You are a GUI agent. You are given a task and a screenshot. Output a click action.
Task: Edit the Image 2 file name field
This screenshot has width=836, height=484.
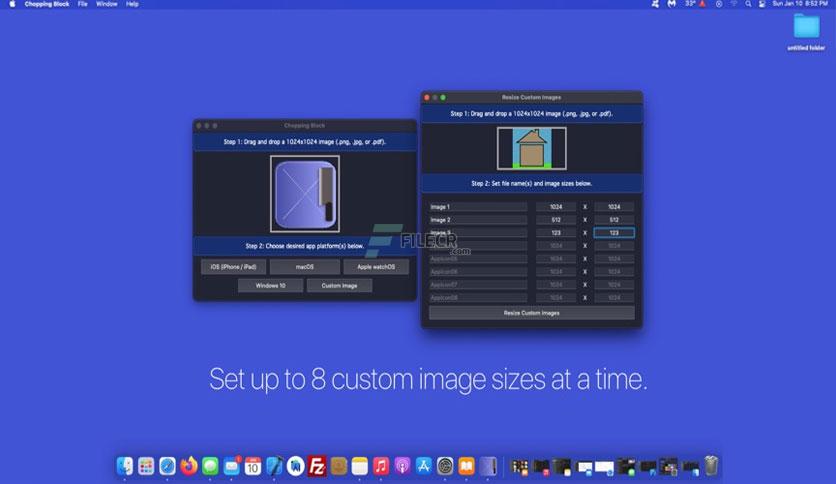[478, 220]
